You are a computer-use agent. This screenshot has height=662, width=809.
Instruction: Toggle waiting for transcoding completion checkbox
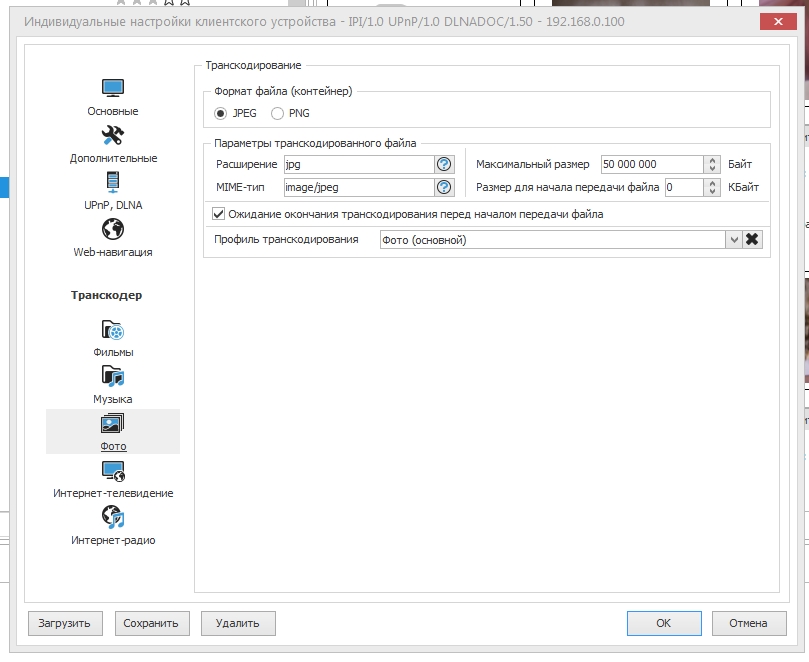tap(219, 214)
